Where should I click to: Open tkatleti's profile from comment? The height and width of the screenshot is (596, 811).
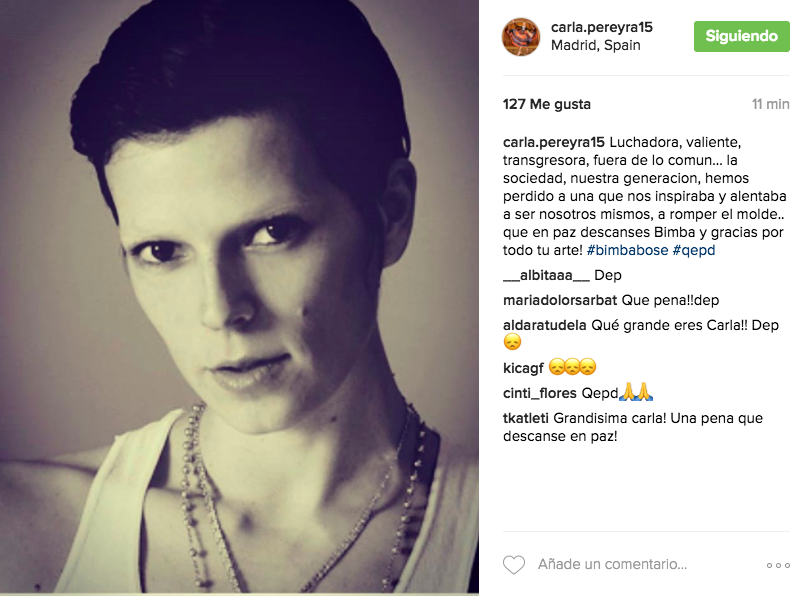click(525, 418)
